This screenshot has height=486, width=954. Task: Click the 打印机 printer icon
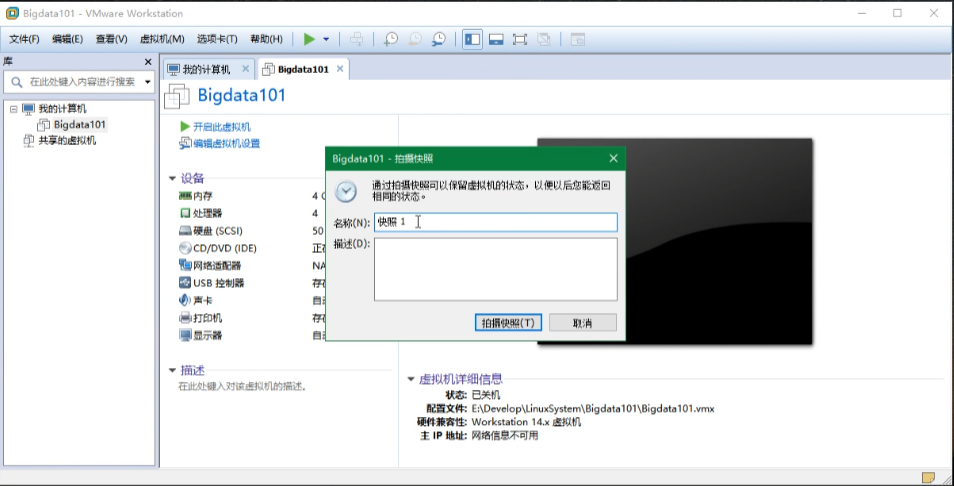[185, 318]
